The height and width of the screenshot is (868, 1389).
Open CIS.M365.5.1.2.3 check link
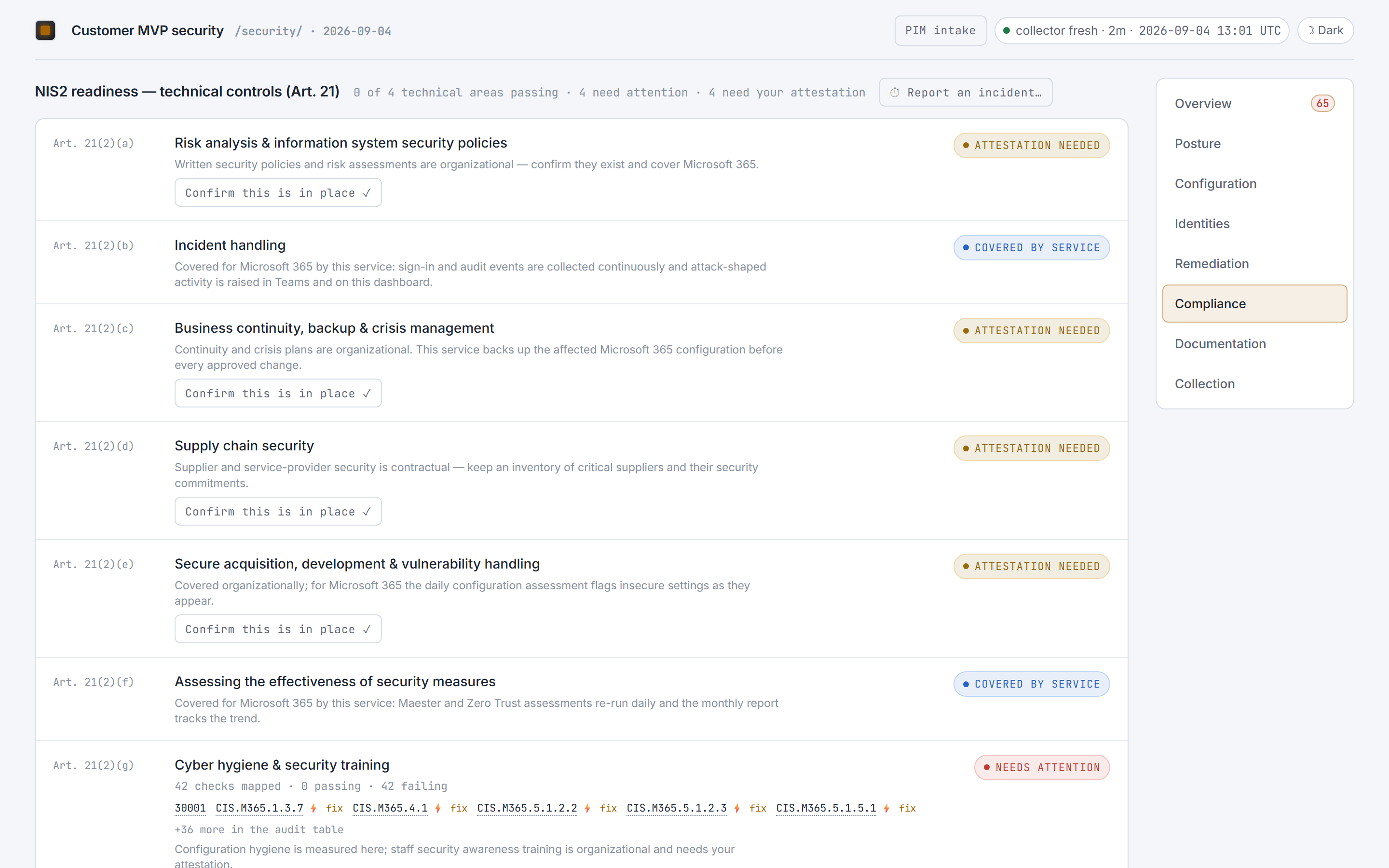pos(677,808)
